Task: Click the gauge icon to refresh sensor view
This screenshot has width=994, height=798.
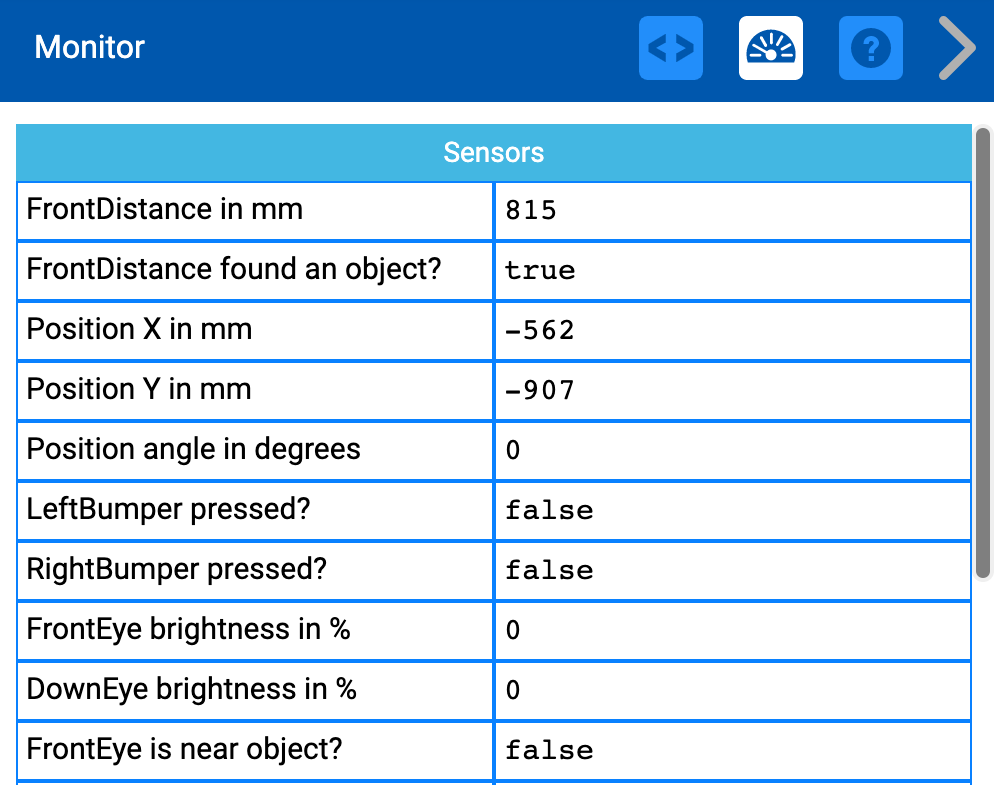Action: point(770,47)
